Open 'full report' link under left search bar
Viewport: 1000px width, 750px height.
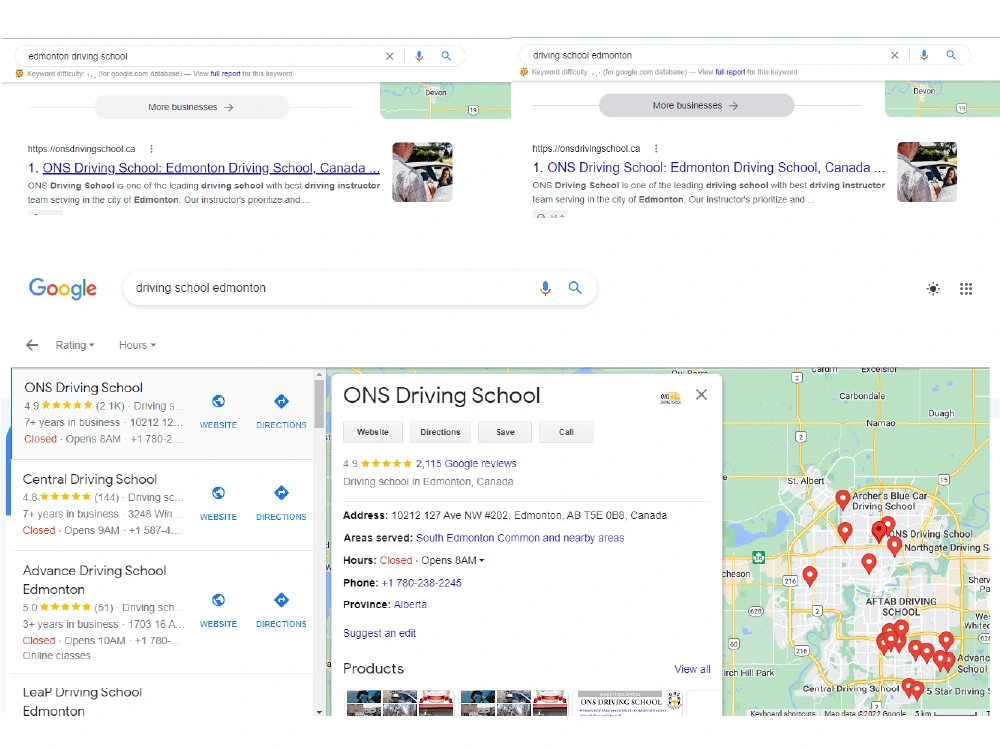[225, 73]
